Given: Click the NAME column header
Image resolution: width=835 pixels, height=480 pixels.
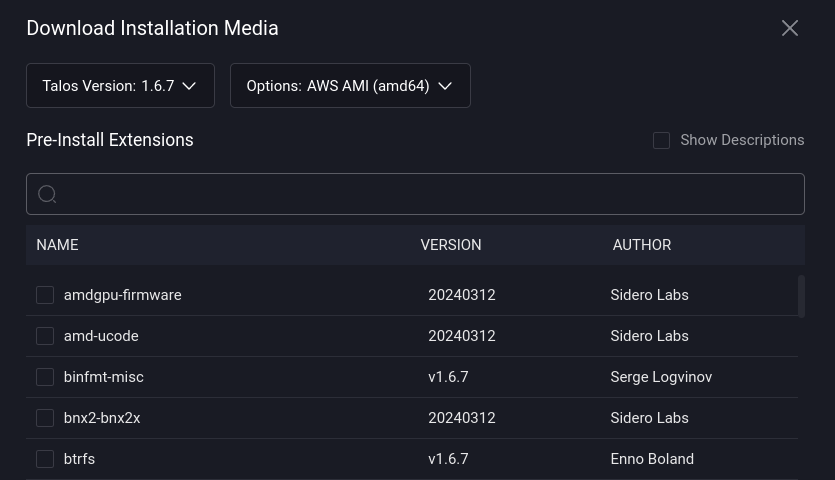Looking at the screenshot, I should [57, 245].
